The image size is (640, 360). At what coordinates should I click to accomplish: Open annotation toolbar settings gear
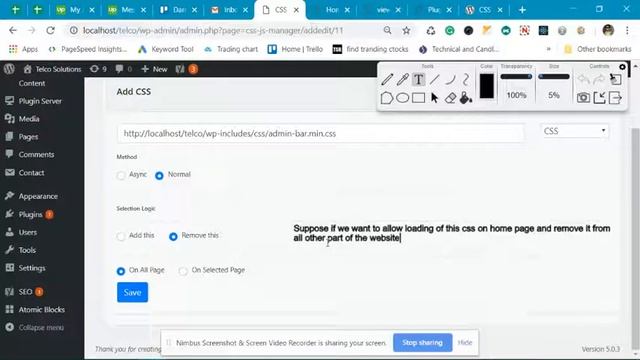pos(622,67)
